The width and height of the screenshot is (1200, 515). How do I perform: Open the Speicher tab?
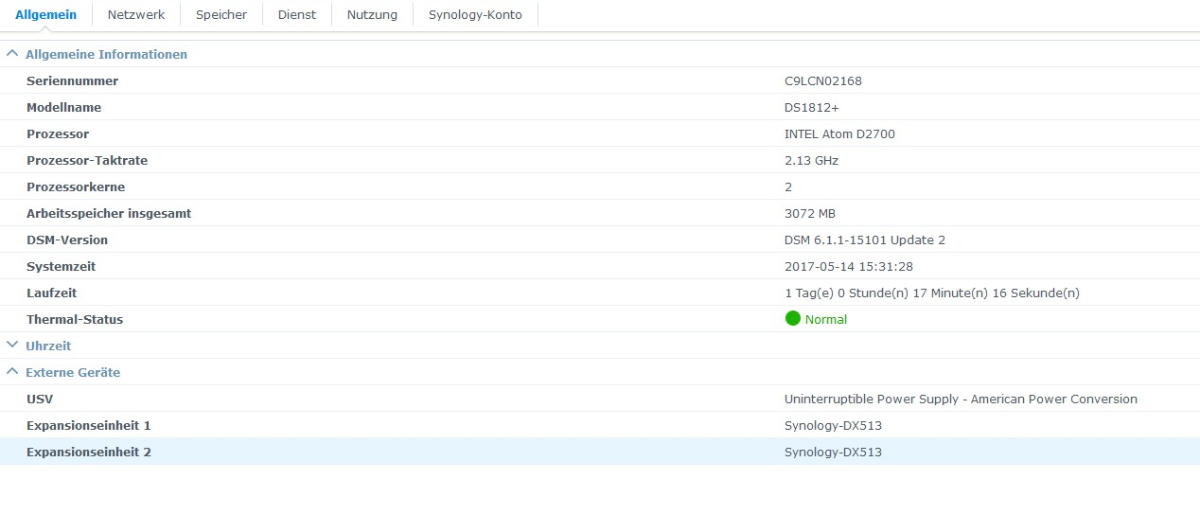click(221, 15)
